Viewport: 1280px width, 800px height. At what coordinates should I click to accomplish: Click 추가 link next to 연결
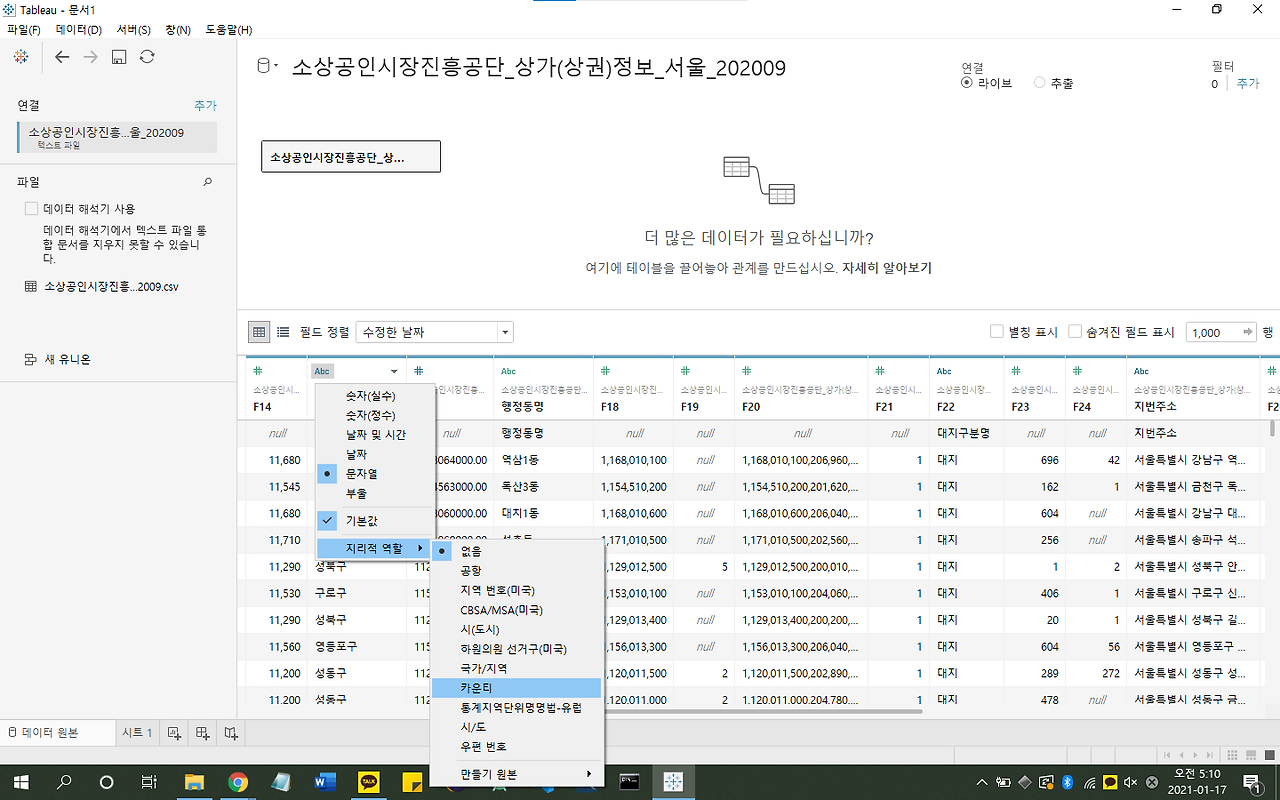tap(205, 105)
